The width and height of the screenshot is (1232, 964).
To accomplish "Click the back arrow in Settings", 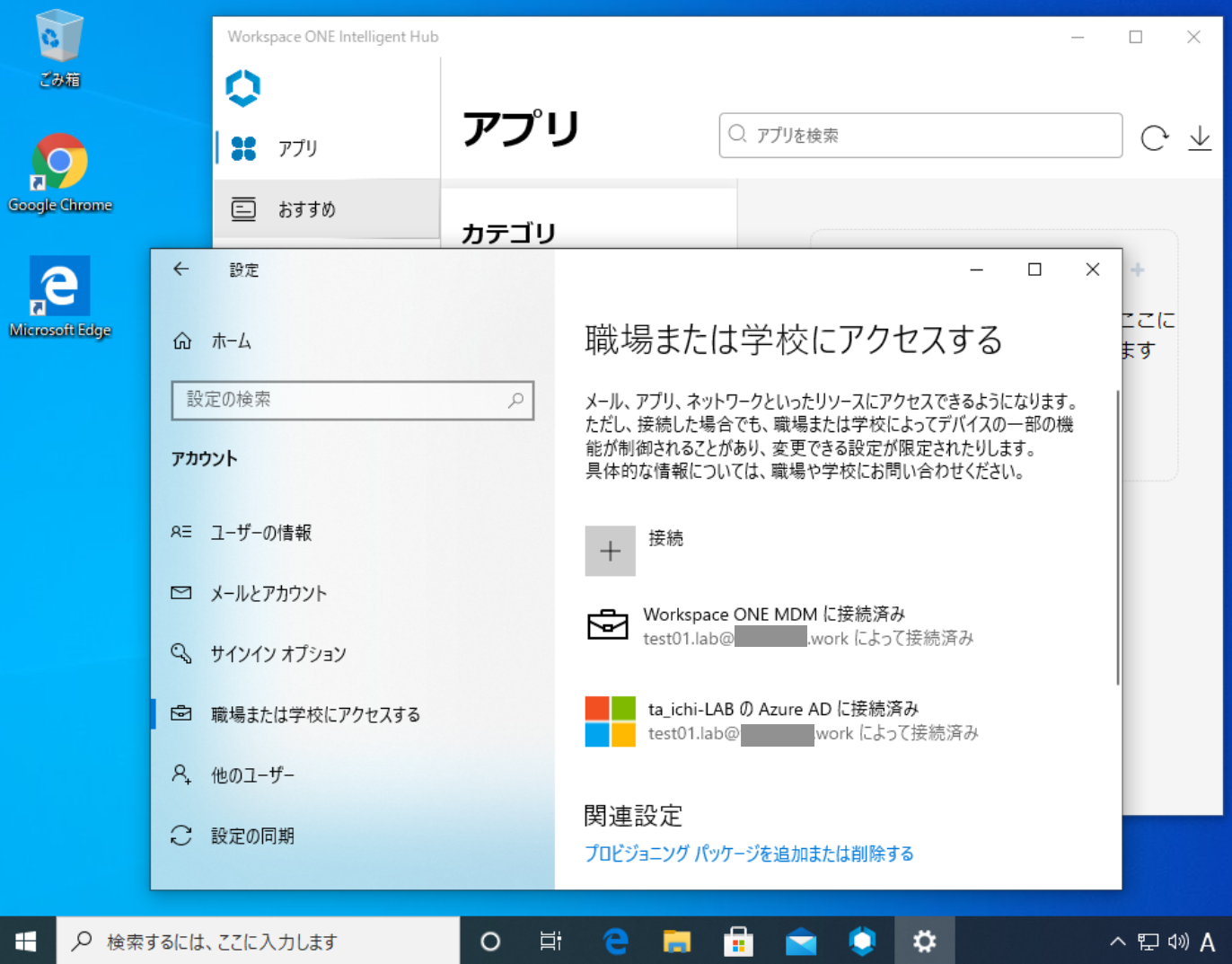I will point(180,269).
